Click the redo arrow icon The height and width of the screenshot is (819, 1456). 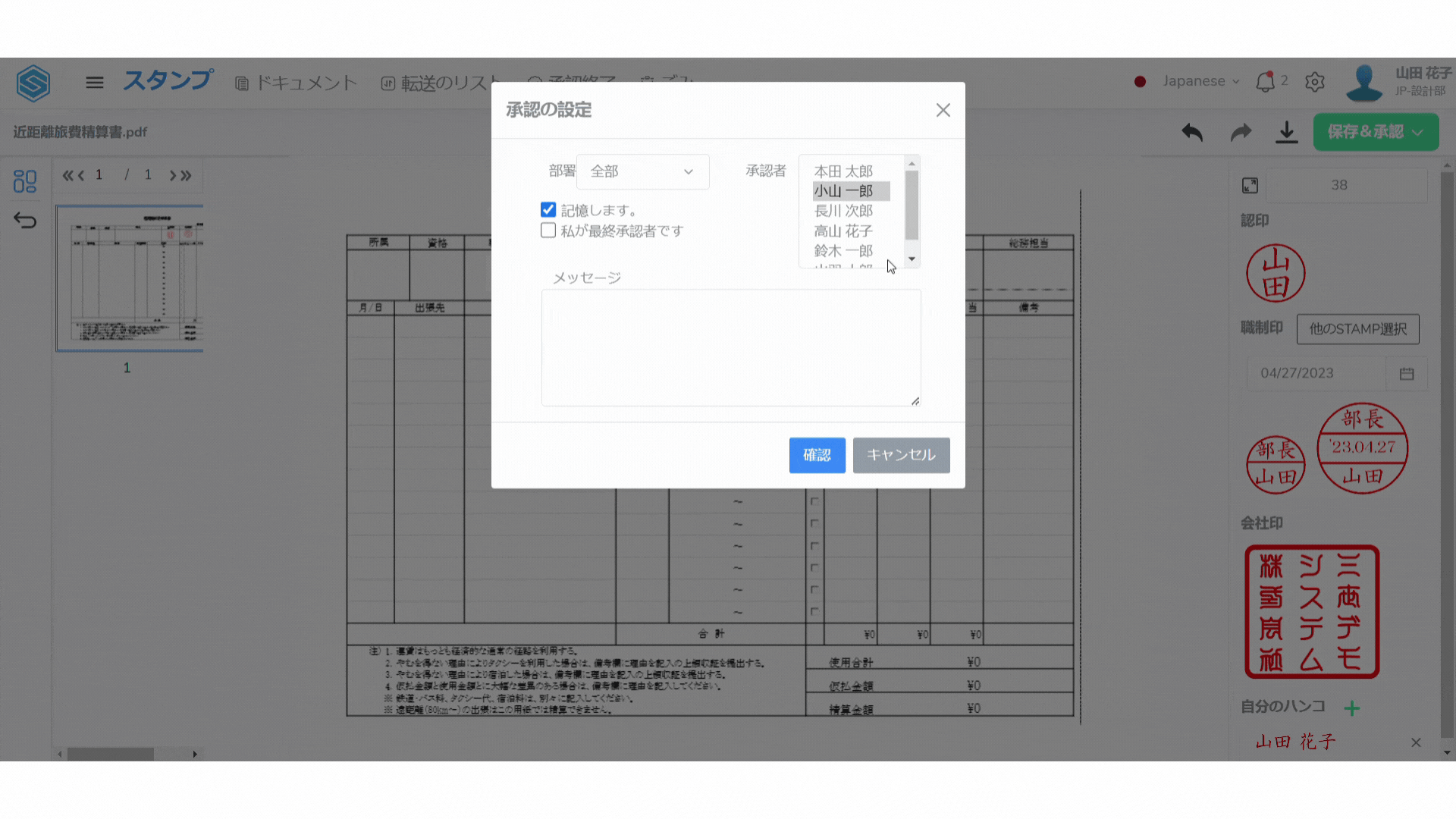(1241, 132)
